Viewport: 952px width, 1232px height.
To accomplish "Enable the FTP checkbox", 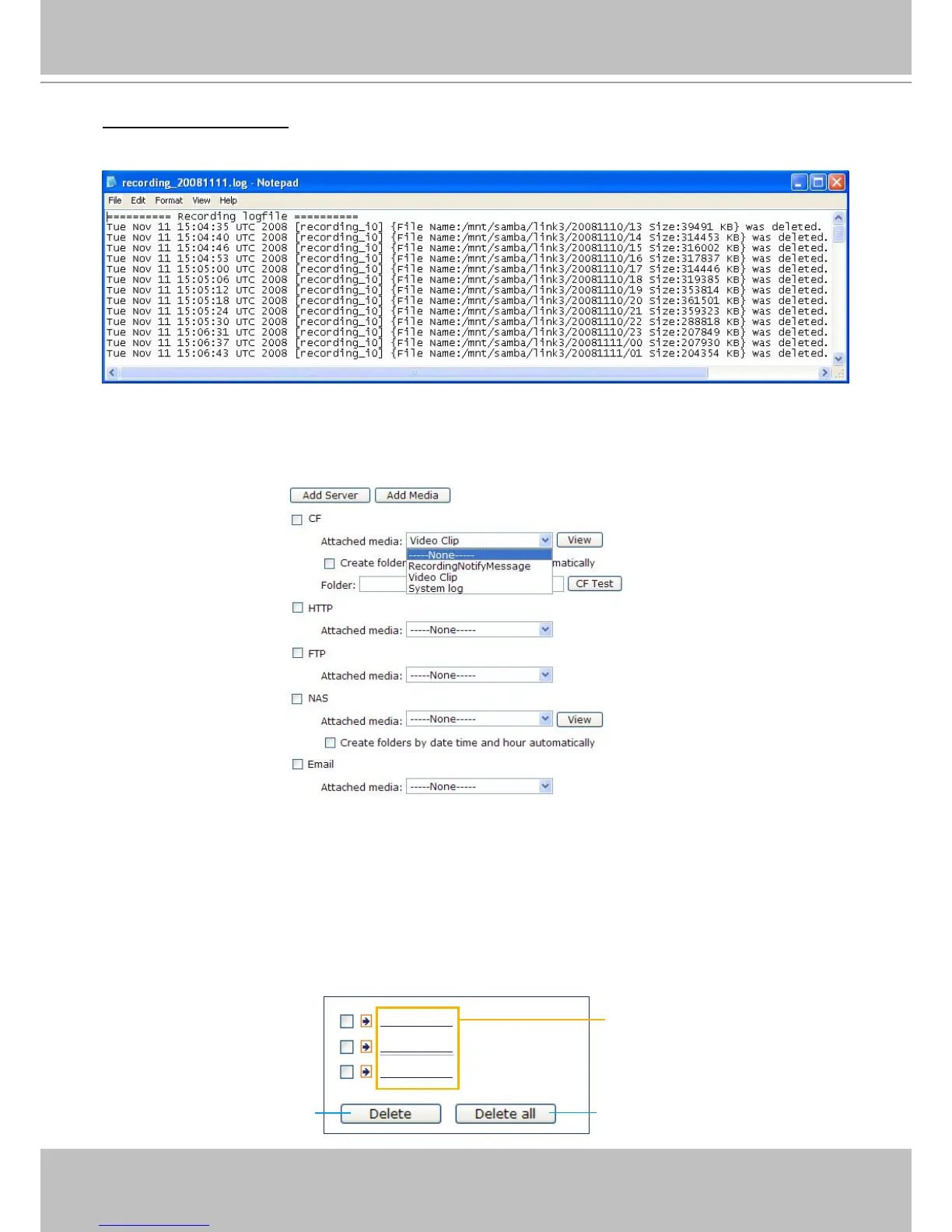I will tap(297, 653).
